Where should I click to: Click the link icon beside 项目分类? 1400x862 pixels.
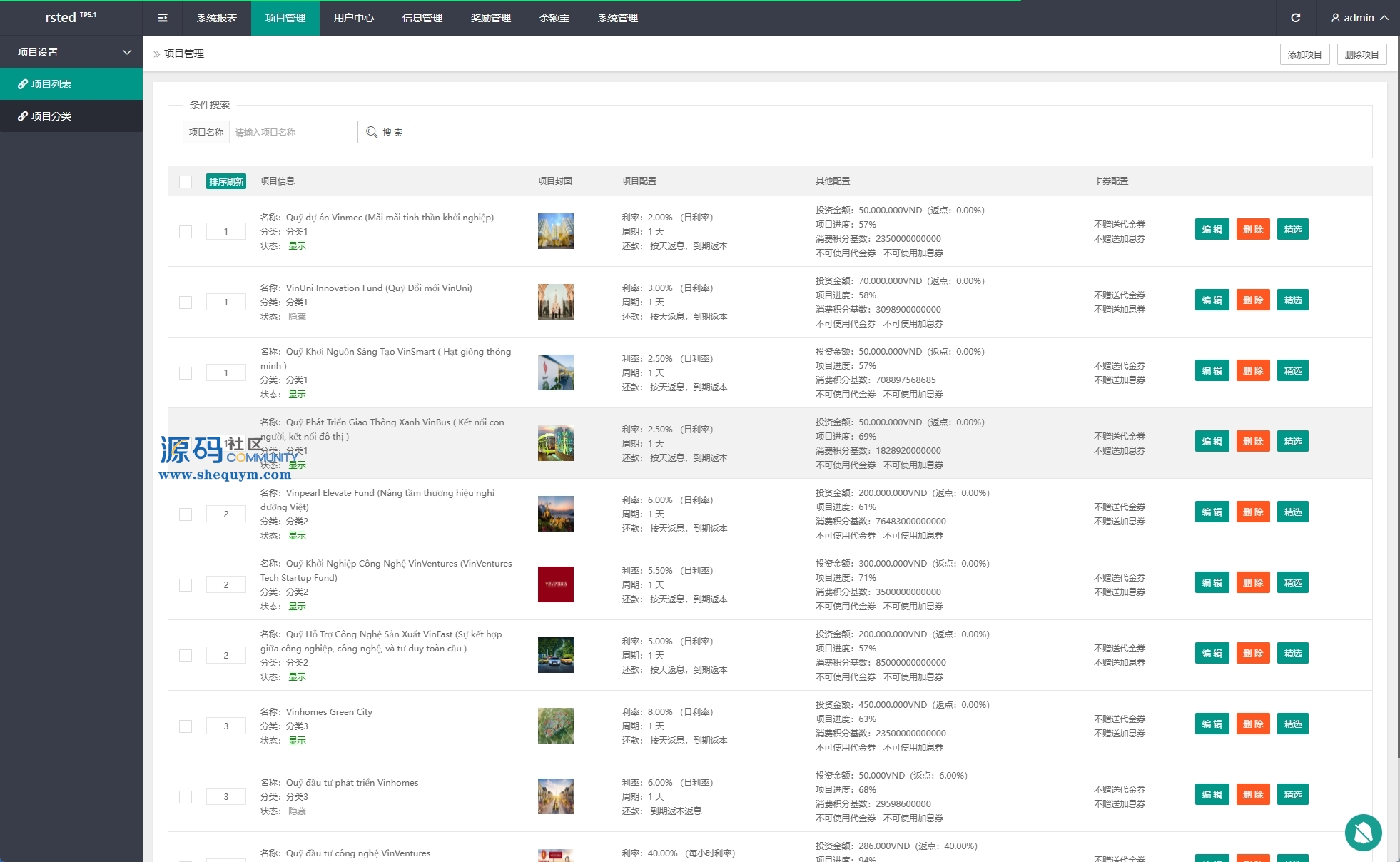(23, 116)
